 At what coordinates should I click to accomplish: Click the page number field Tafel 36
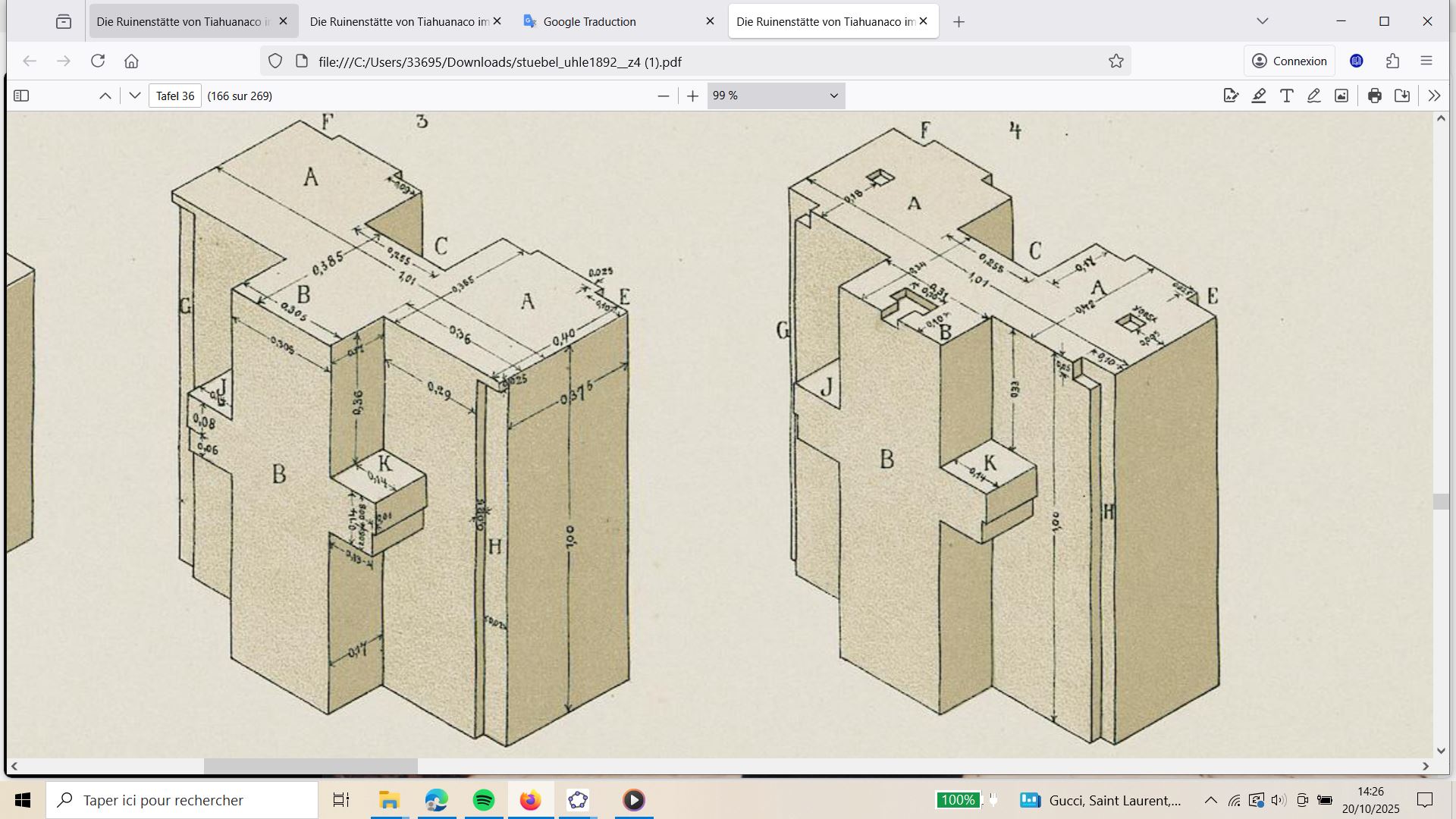pos(175,96)
